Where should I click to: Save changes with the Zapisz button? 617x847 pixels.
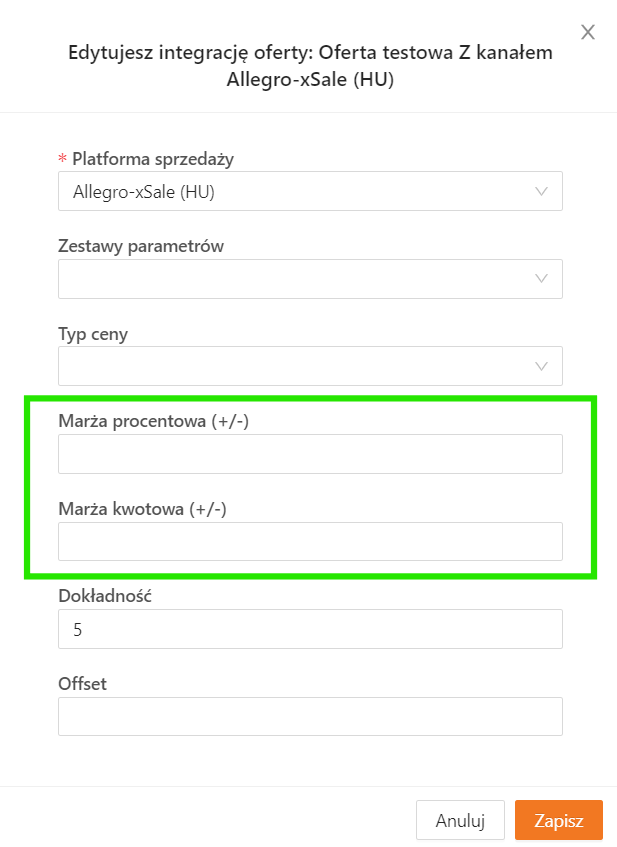click(x=558, y=820)
